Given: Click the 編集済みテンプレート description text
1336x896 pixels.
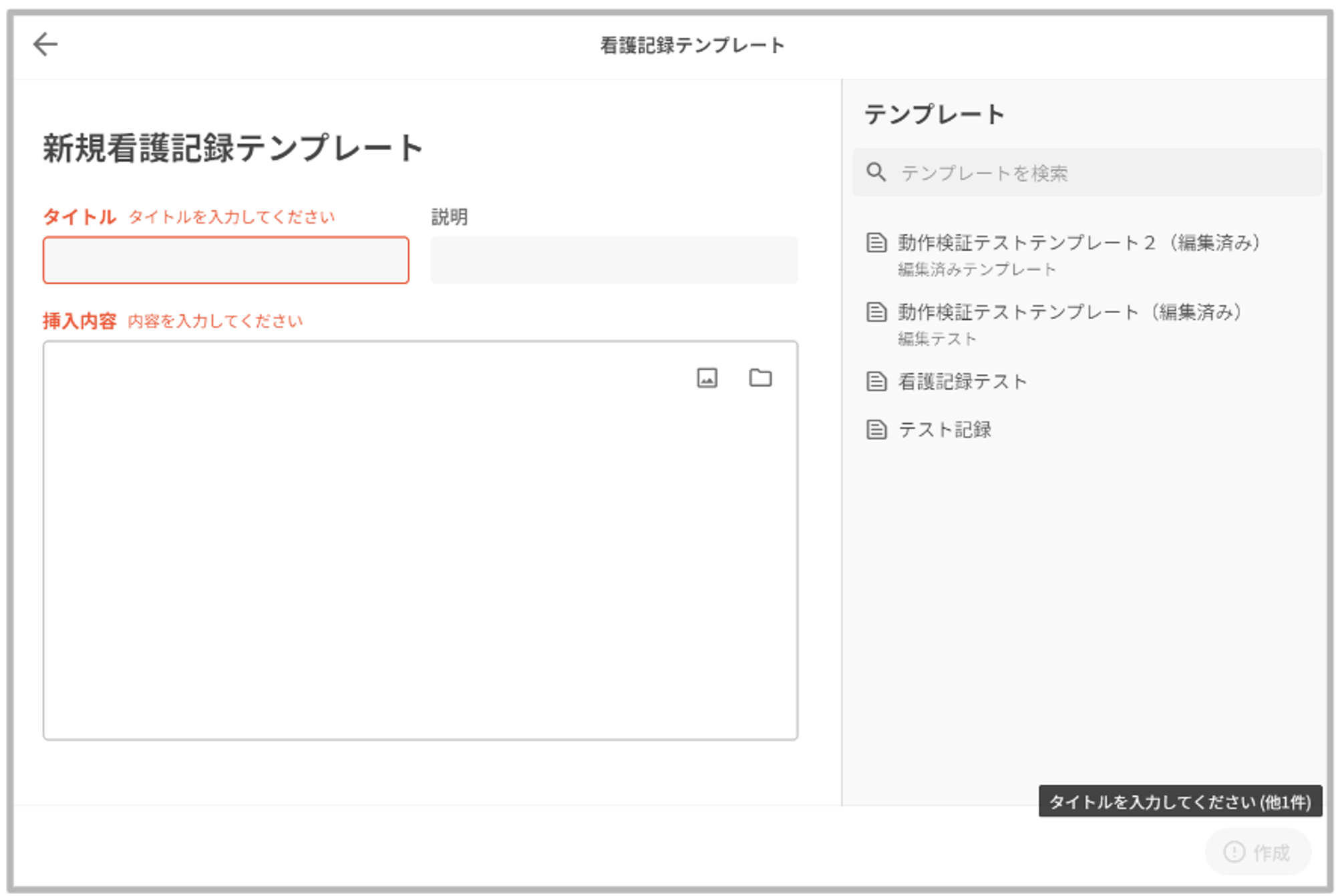Looking at the screenshot, I should click(x=977, y=269).
